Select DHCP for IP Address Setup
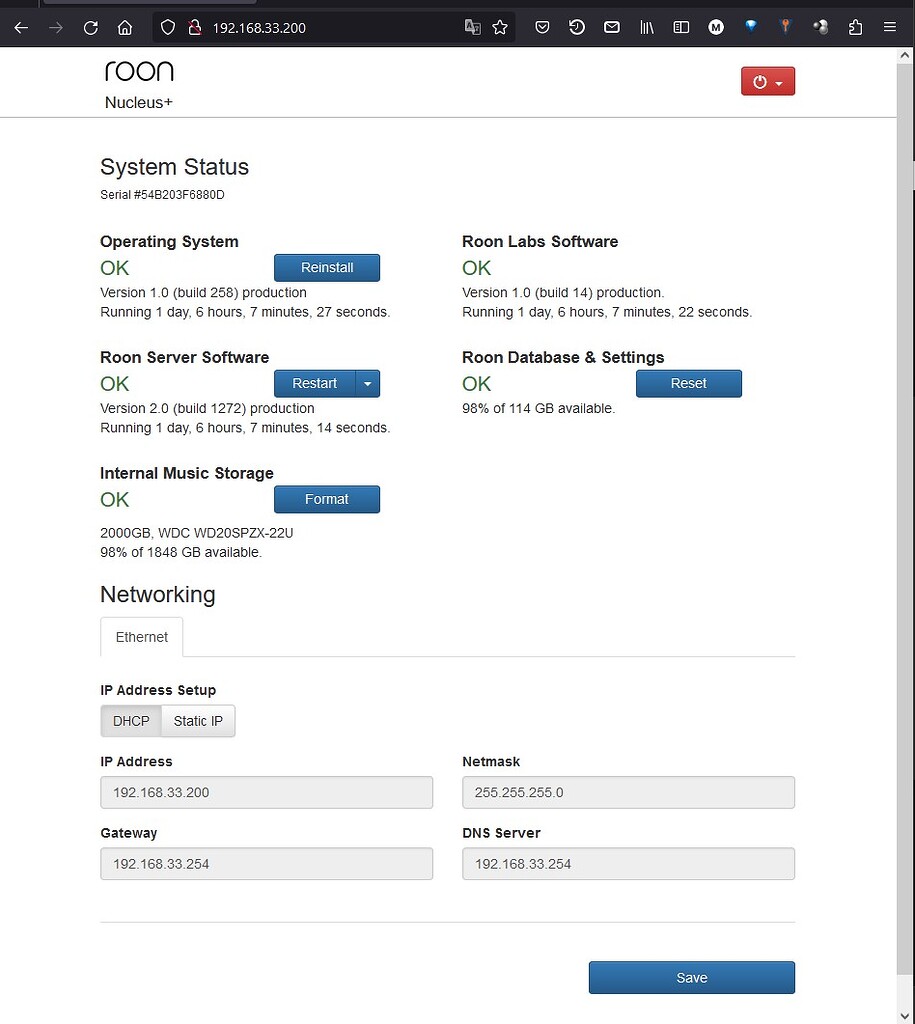The width and height of the screenshot is (915, 1024). (130, 720)
